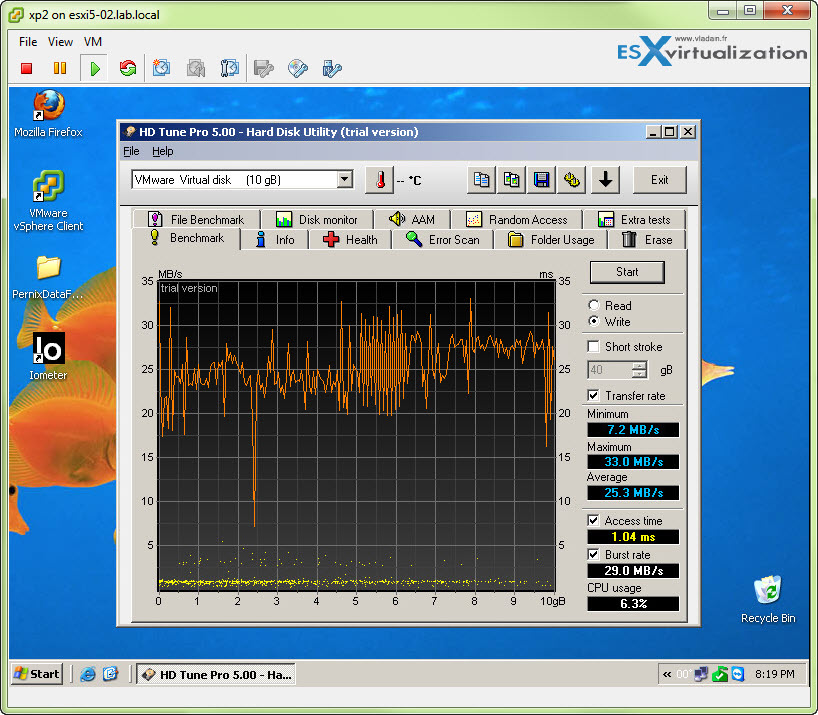
Task: Uncheck the Access time checkbox
Action: click(x=593, y=520)
